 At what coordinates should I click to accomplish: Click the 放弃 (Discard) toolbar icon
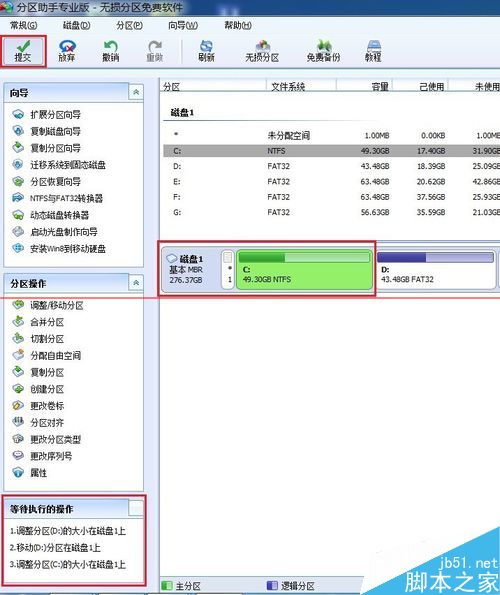coord(67,52)
